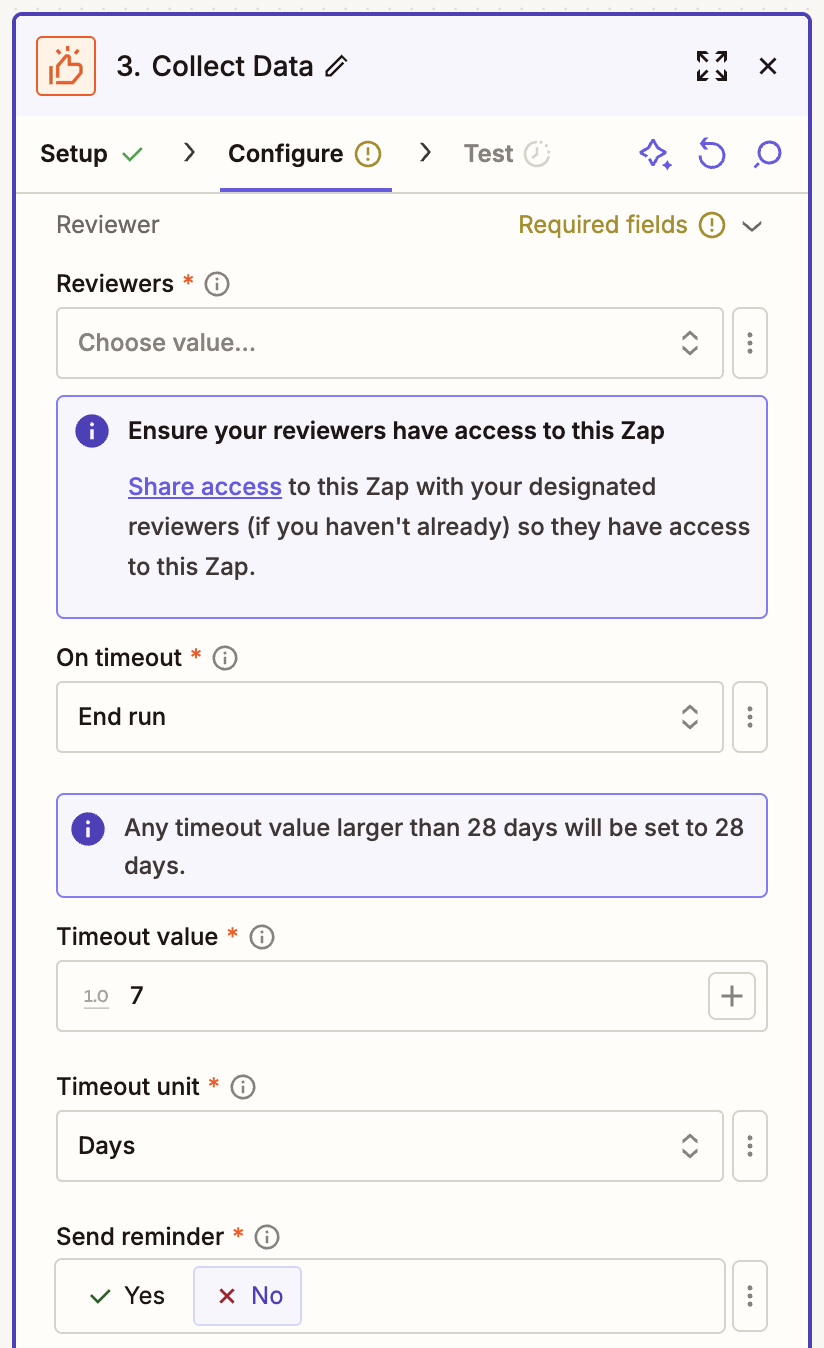Open the AI sparkle assistant icon
This screenshot has height=1348, width=824.
pos(655,154)
